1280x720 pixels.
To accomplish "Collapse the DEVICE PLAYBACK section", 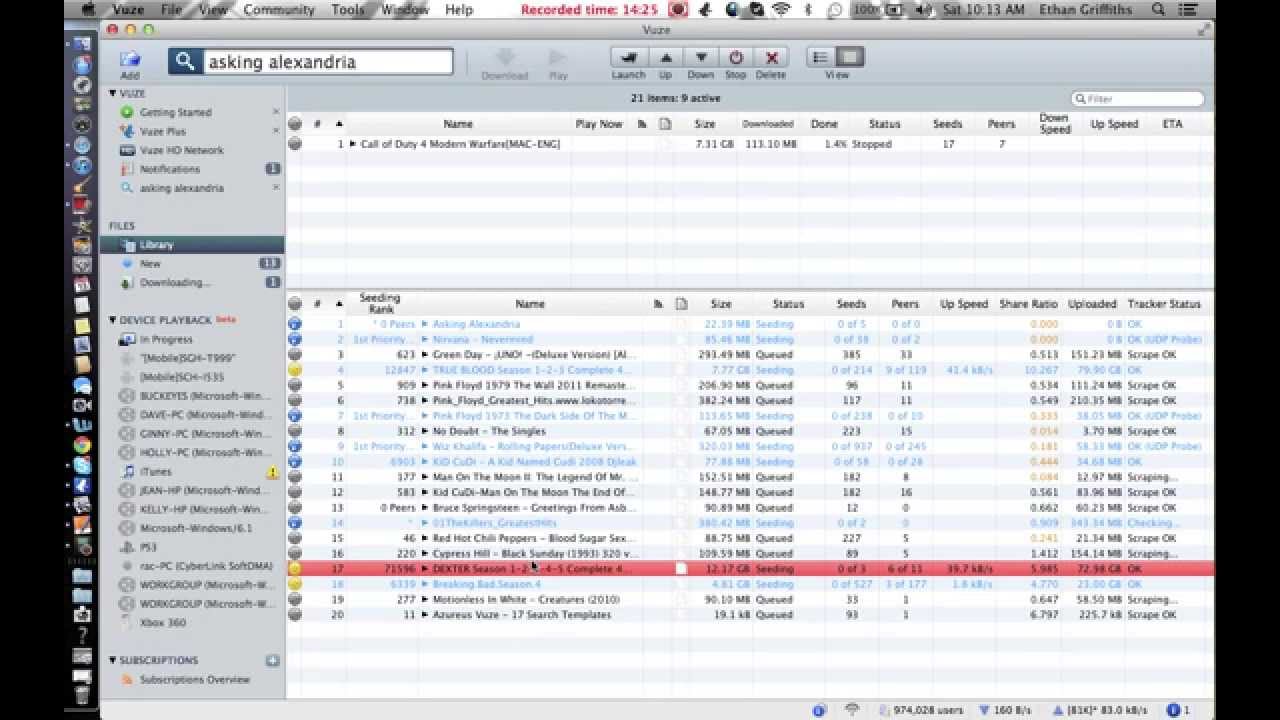I will tap(113, 320).
